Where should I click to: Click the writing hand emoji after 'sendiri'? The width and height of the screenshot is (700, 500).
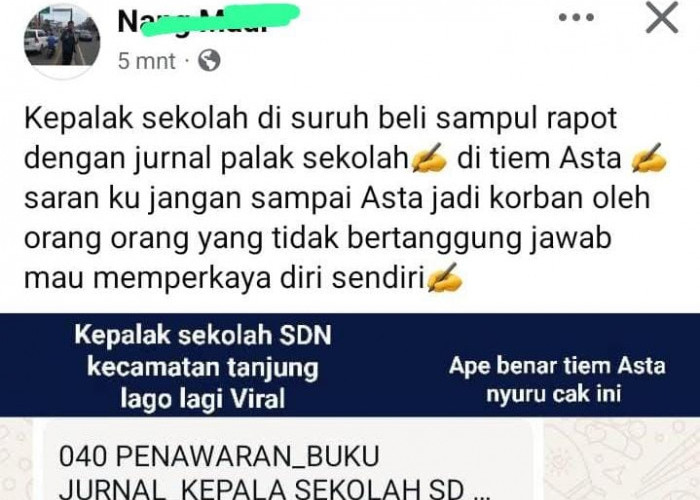pos(445,278)
